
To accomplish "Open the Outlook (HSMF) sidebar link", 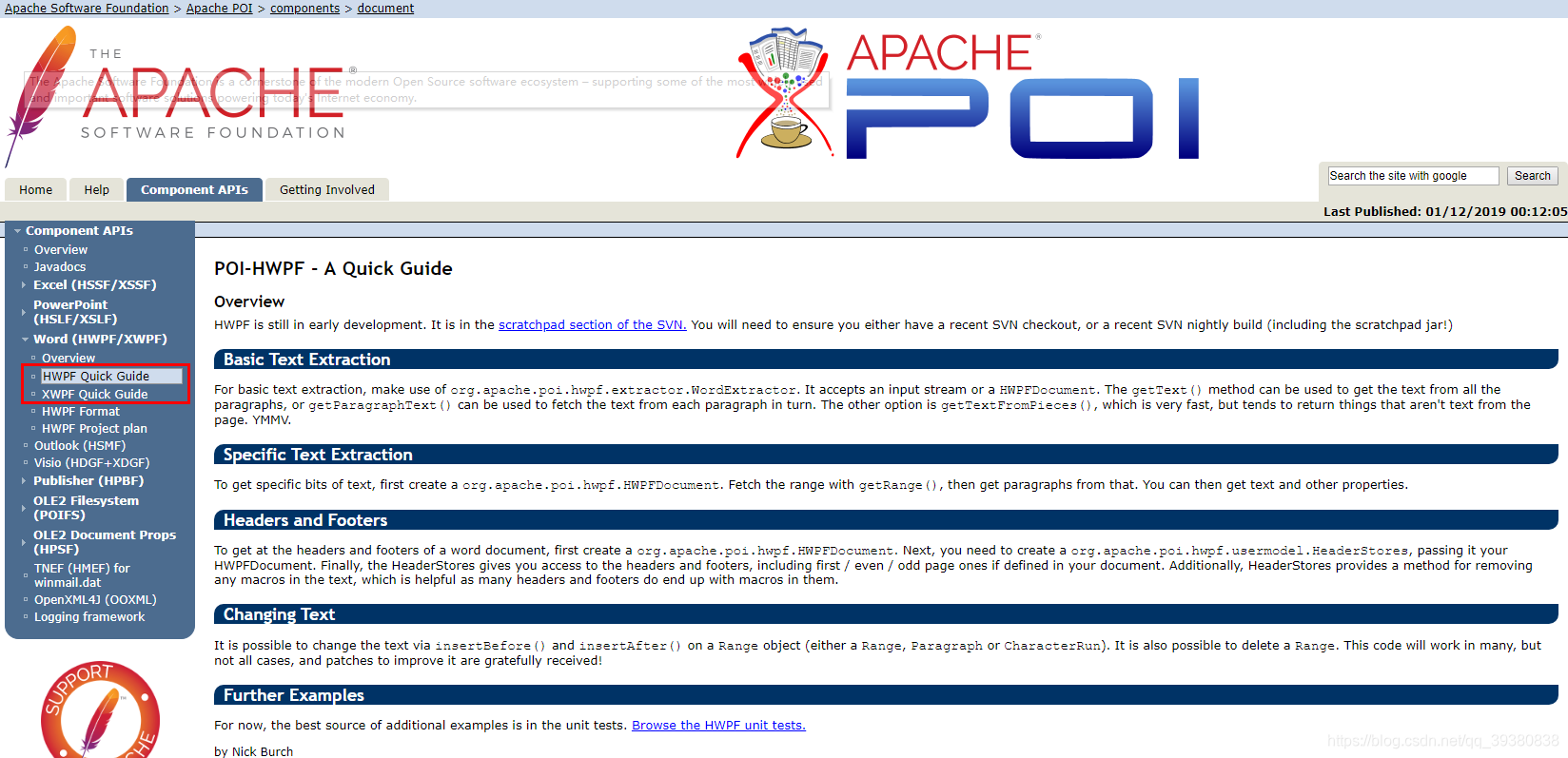I will pos(80,446).
